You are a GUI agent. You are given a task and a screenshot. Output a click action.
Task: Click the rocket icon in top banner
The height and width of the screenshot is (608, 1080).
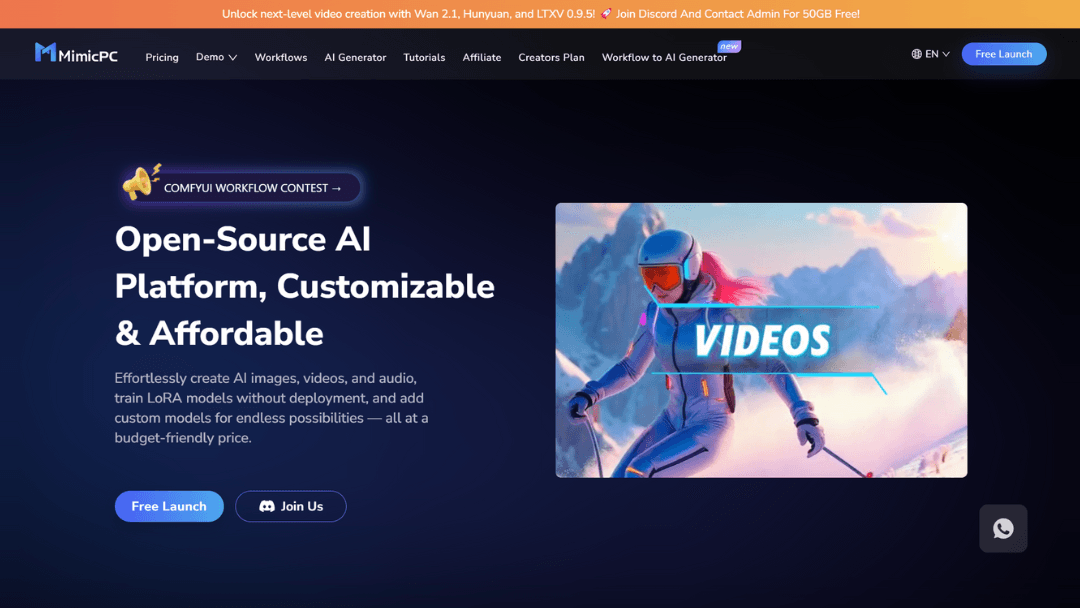tap(606, 14)
